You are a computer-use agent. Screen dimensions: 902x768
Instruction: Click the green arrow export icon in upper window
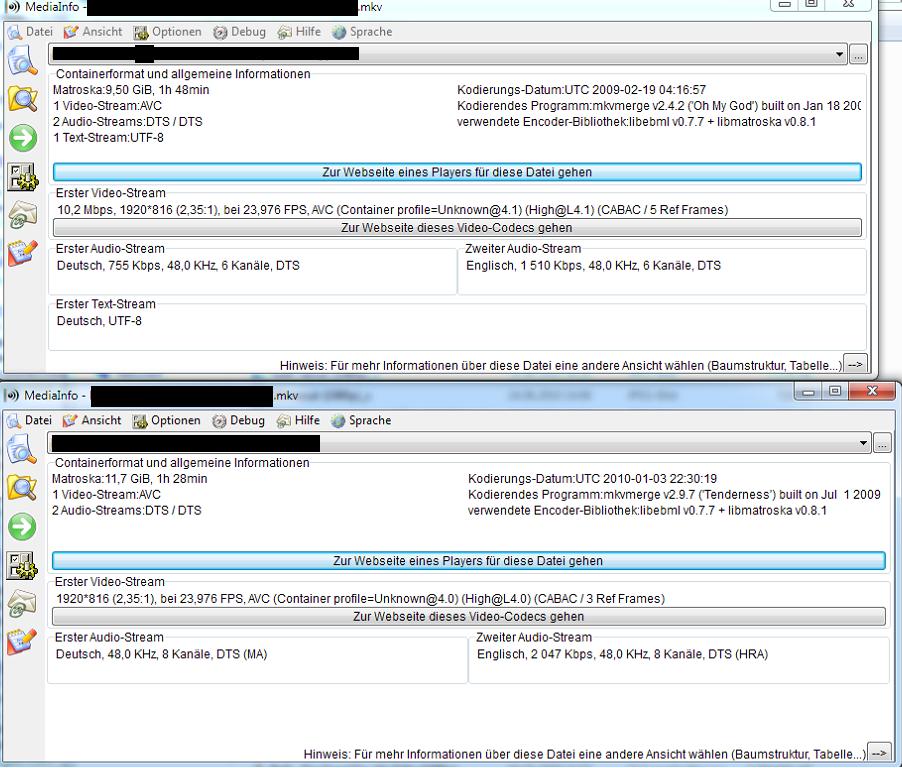click(x=22, y=137)
